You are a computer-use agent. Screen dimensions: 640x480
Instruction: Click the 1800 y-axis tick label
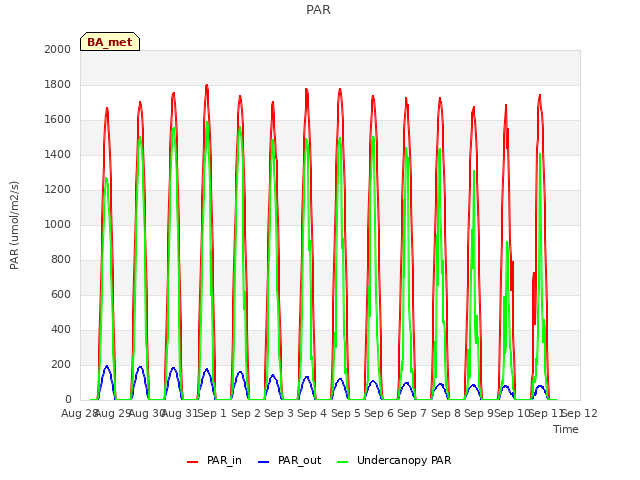tap(58, 84)
